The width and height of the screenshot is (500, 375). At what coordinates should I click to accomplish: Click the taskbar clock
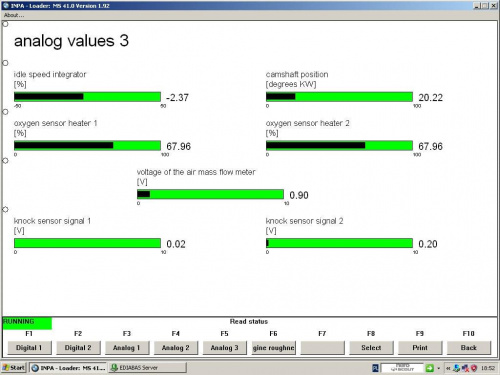[x=488, y=368]
